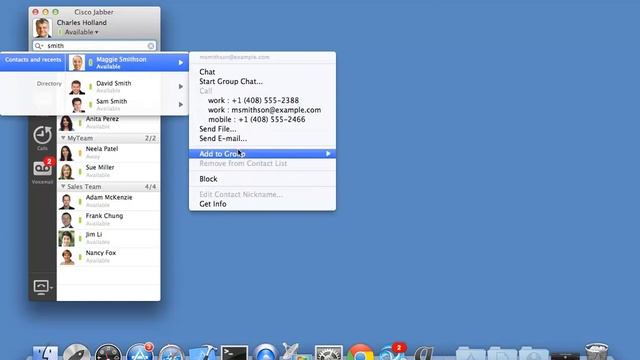
Task: Open the Add to Group submenu arrow
Action: coord(328,153)
